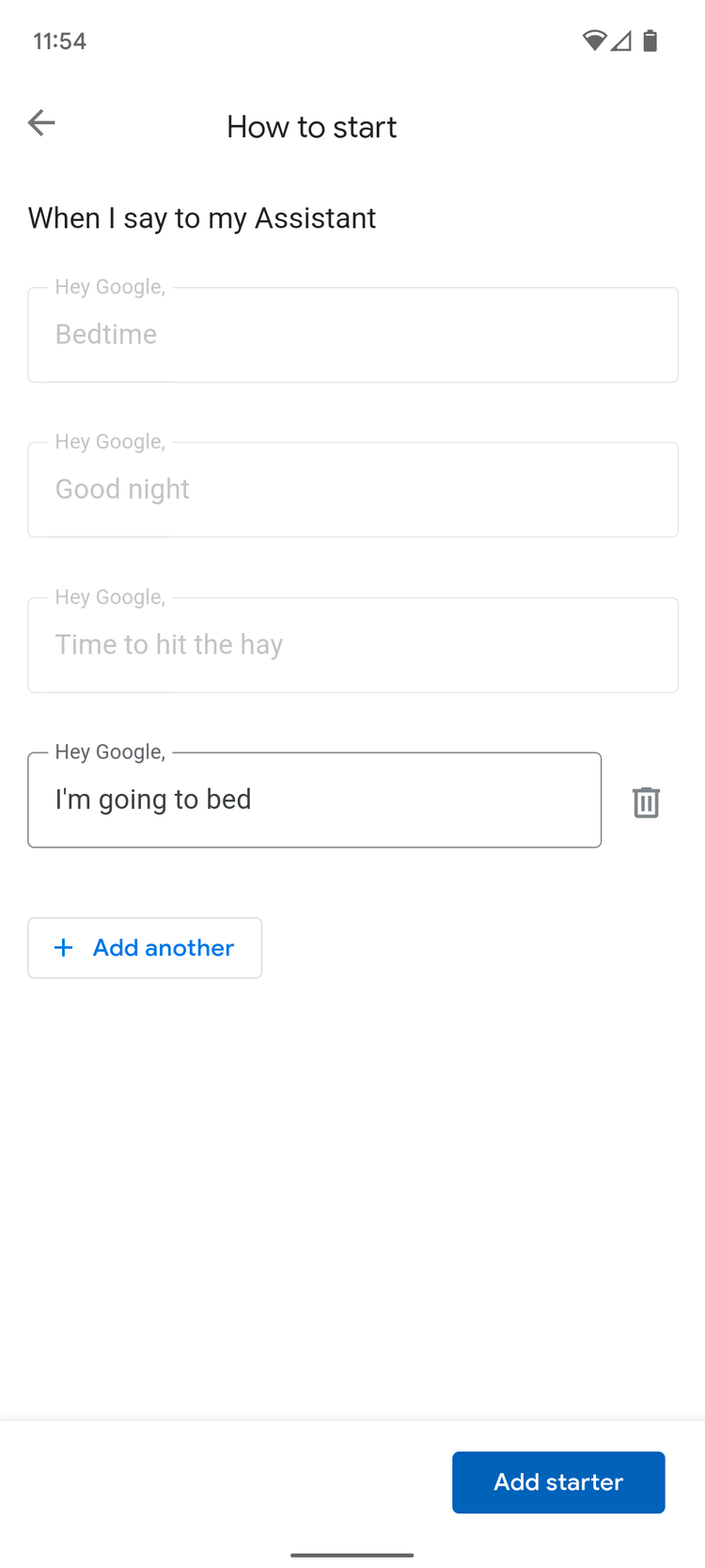Edit the "Bedtime" phrase field
Screen dimensions: 705x1568
tap(352, 335)
